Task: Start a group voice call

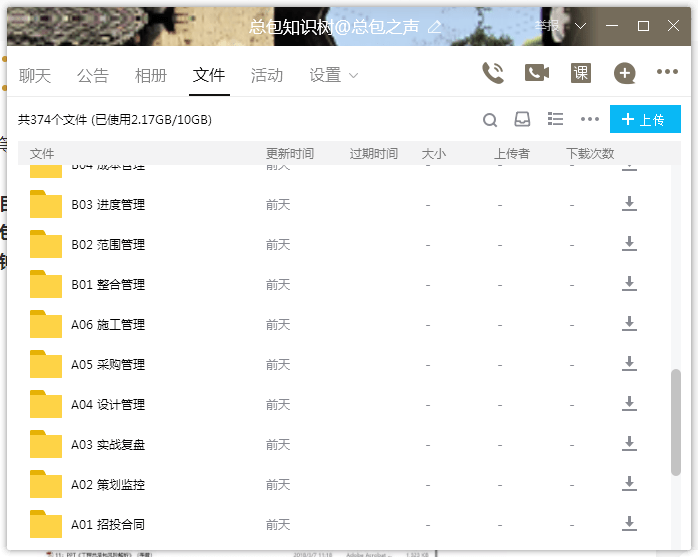Action: (493, 72)
